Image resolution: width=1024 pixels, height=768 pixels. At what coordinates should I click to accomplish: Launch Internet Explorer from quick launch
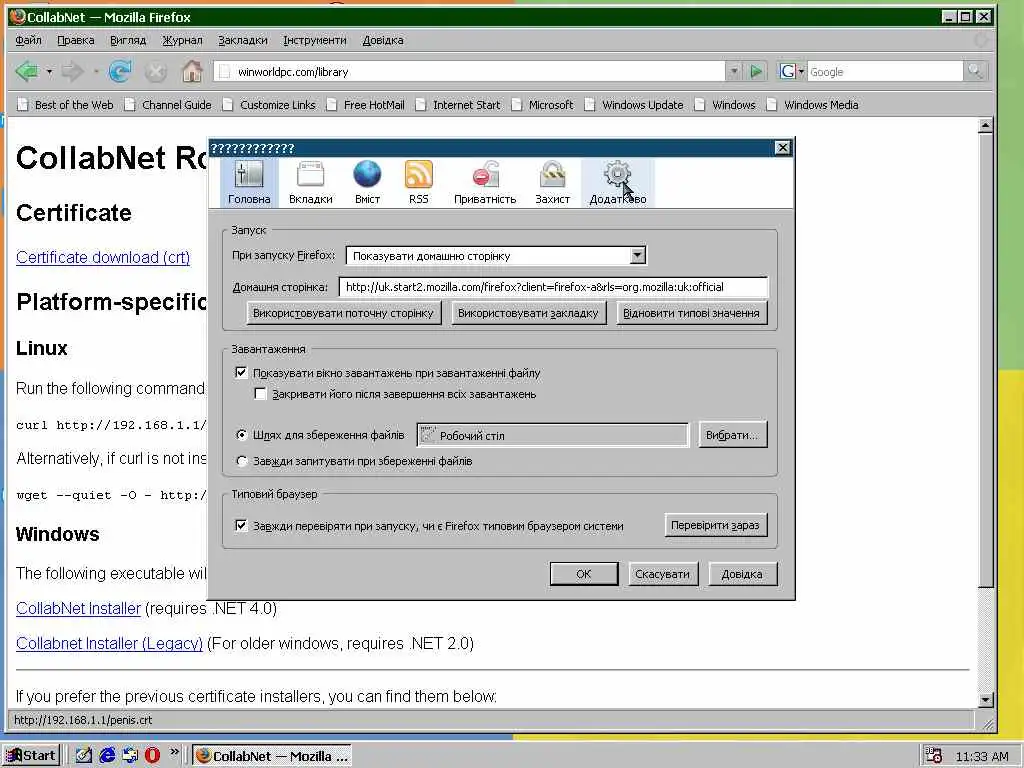(108, 756)
